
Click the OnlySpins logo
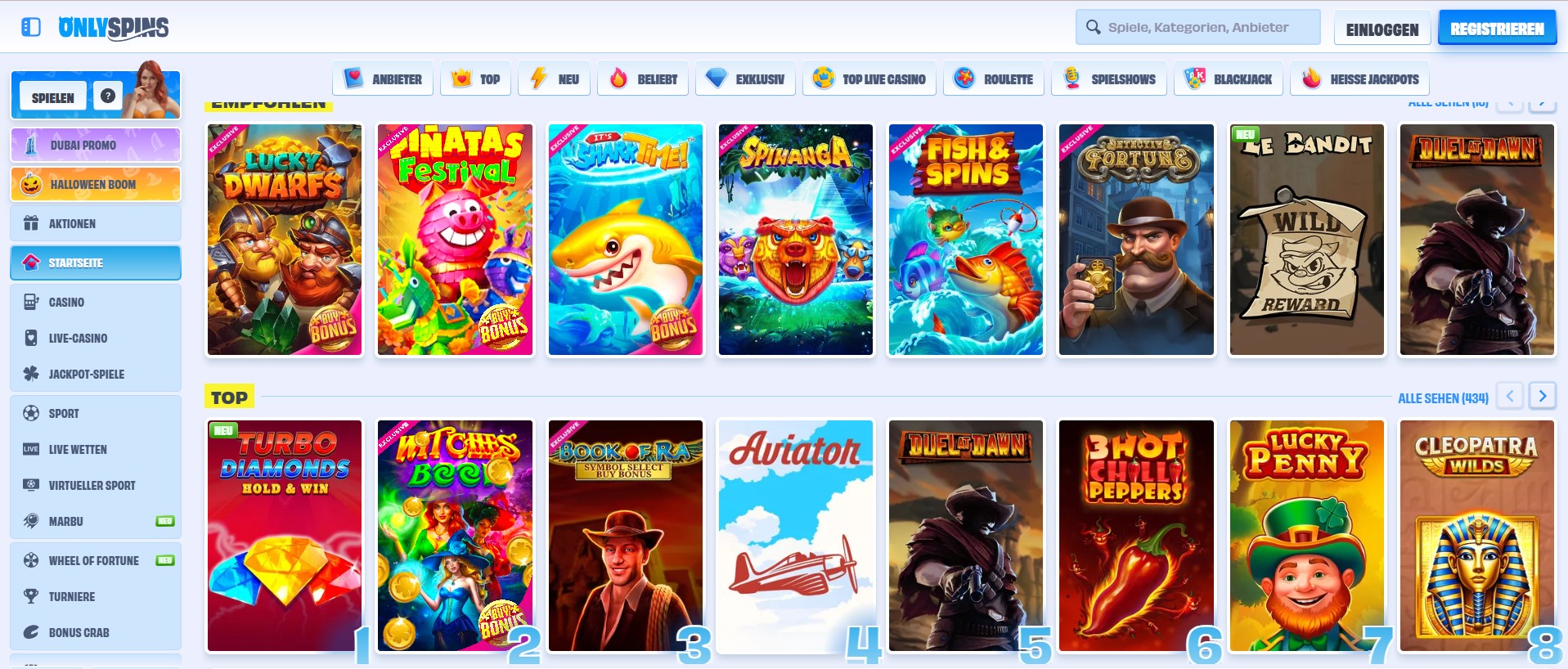coord(114,28)
